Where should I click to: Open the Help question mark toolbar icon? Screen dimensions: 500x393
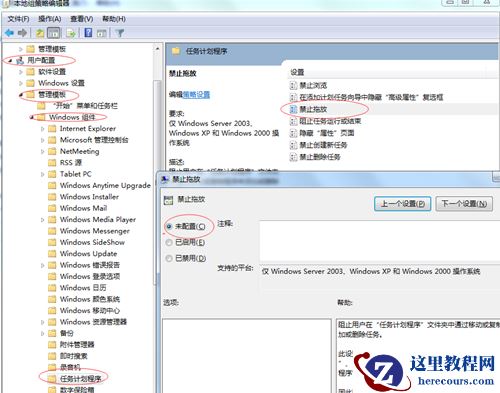(x=88, y=33)
